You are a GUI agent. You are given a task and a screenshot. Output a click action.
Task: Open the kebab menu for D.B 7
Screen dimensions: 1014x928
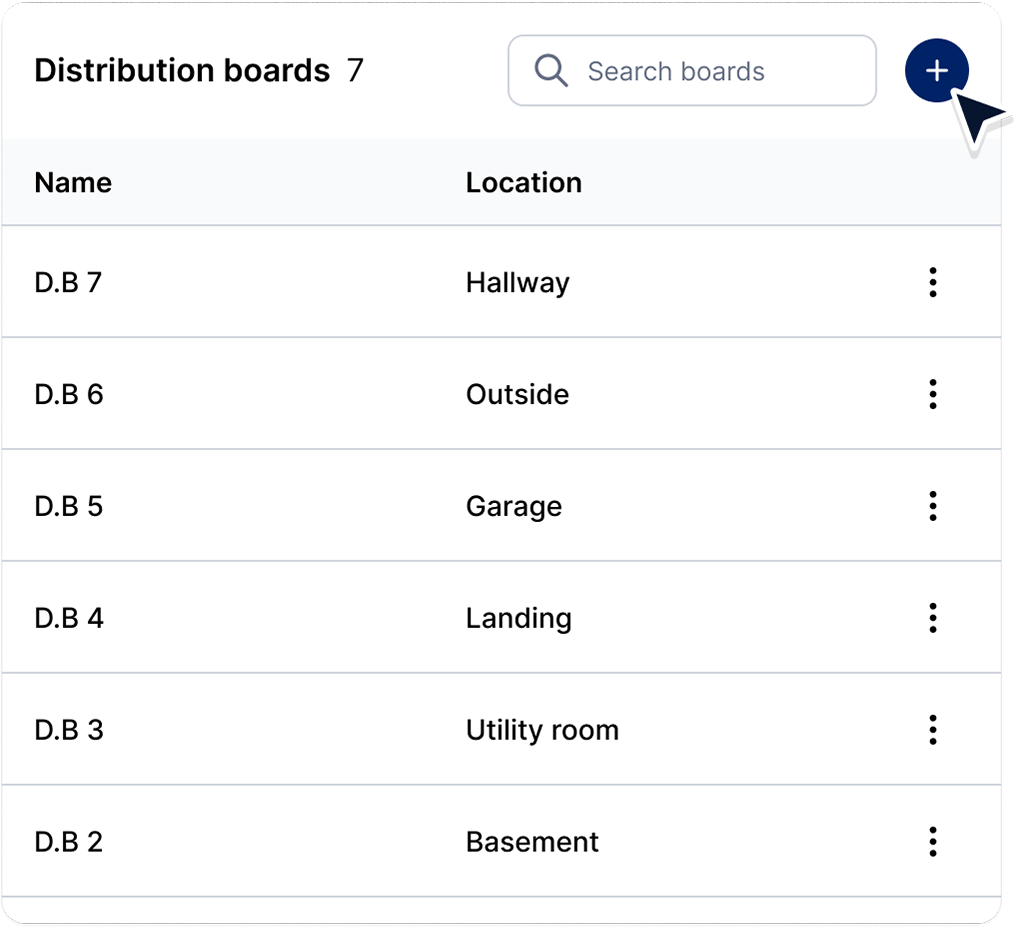(x=932, y=283)
